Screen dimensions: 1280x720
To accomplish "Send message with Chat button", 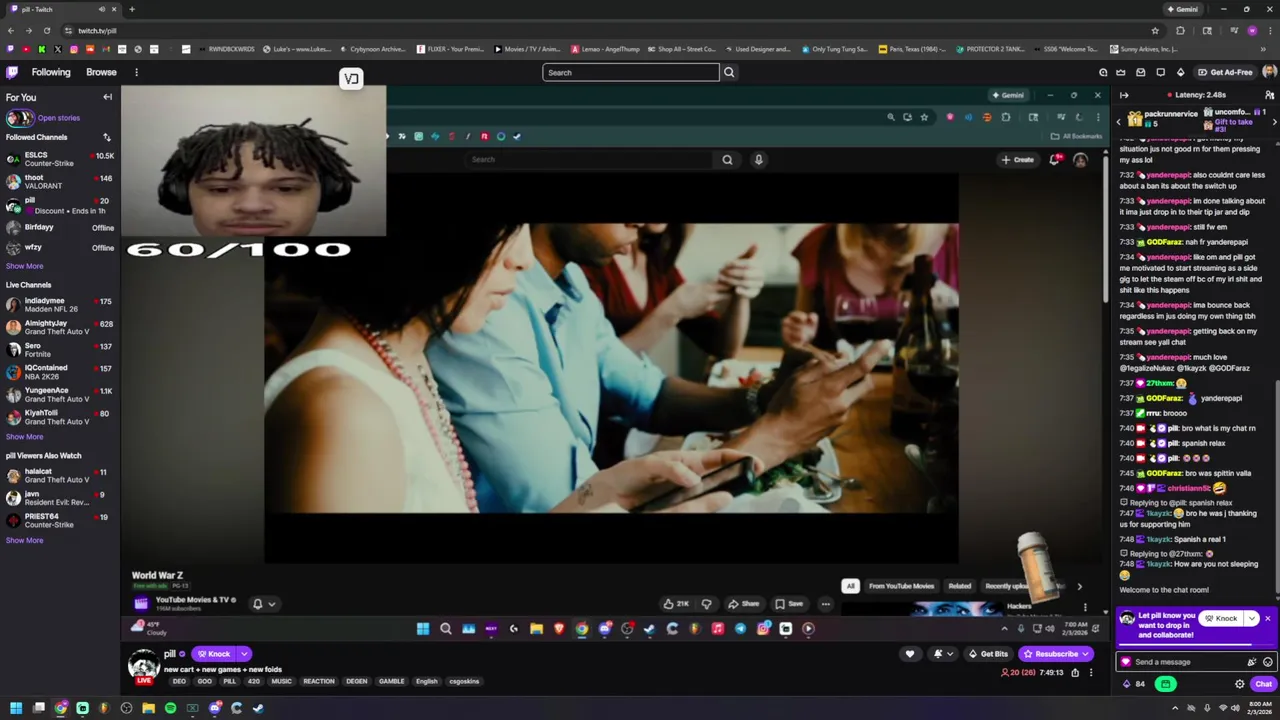I will [x=1264, y=684].
